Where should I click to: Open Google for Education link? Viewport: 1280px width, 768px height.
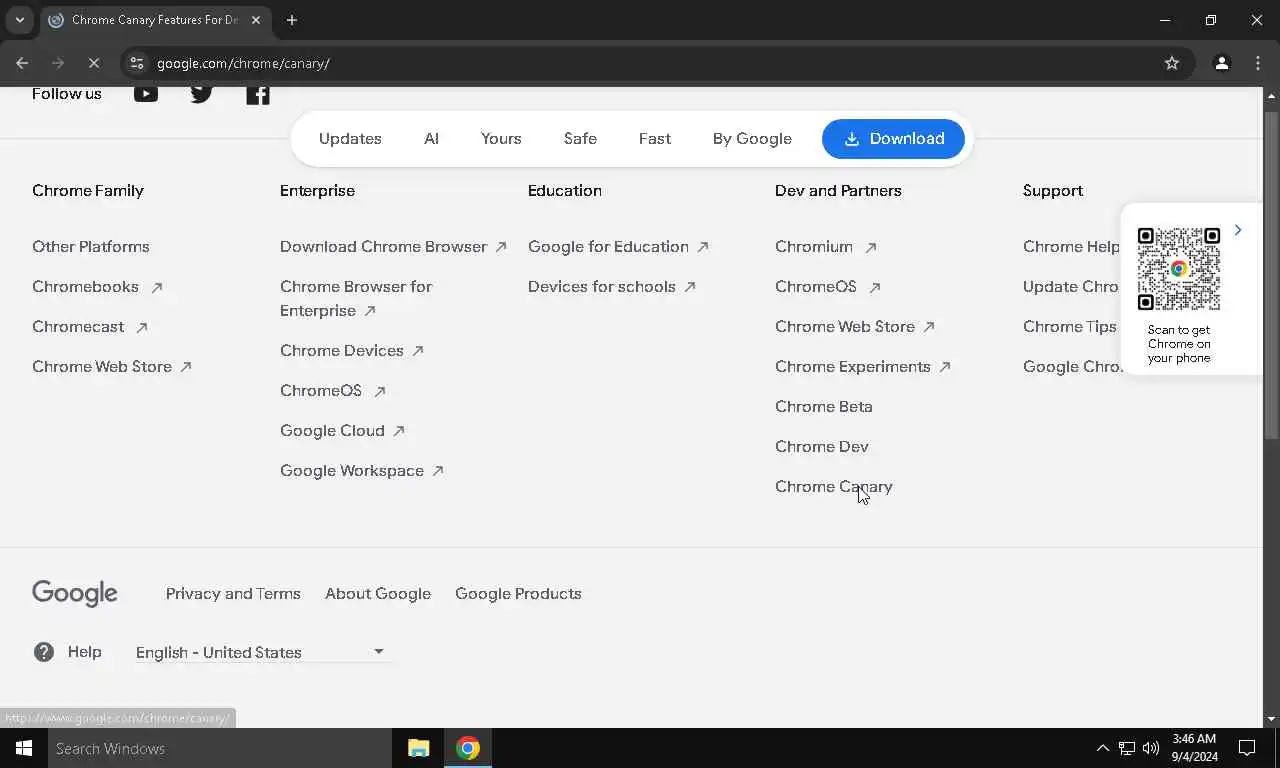click(618, 247)
